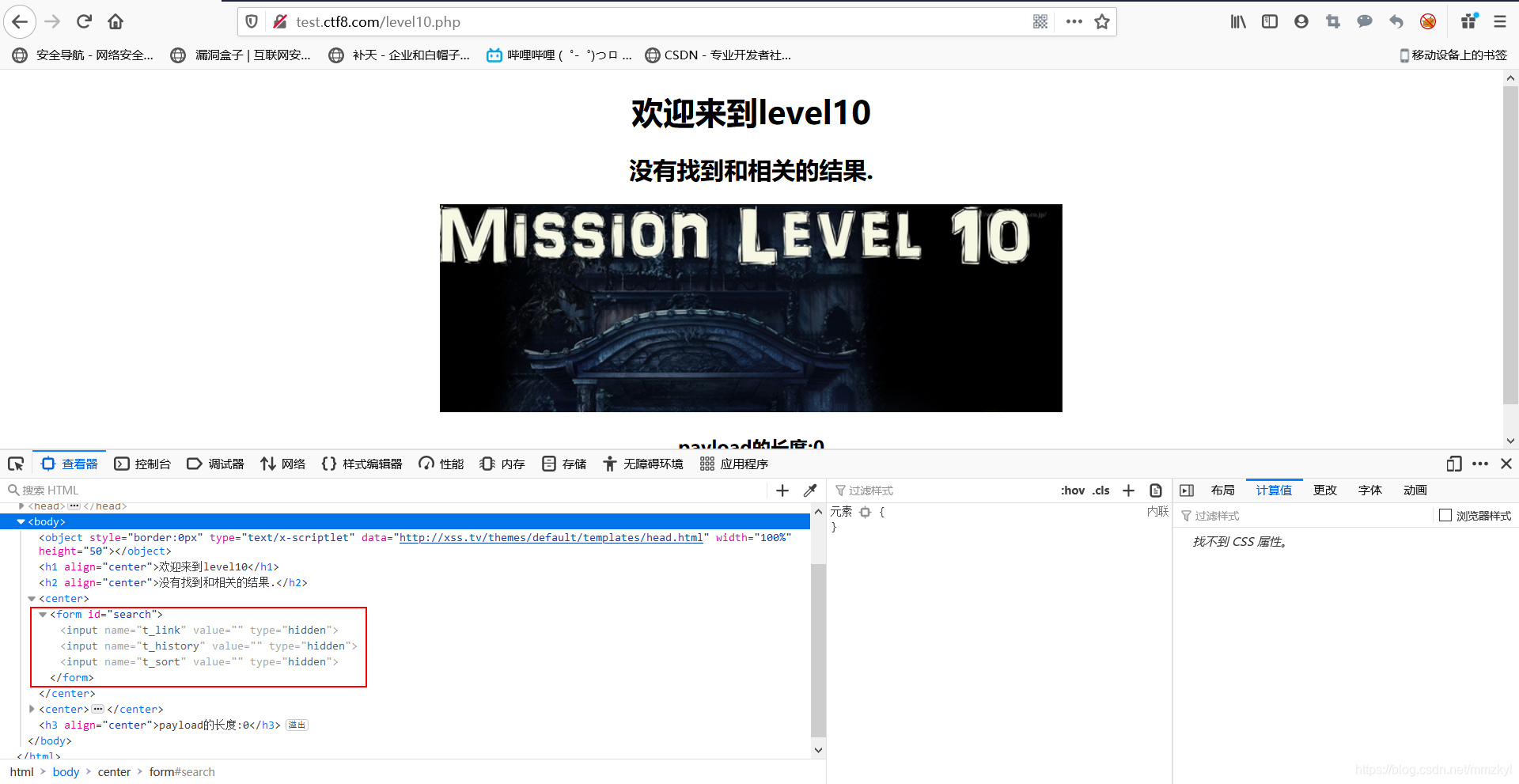
Task: Expand the second collapsed center node
Action: (32, 710)
